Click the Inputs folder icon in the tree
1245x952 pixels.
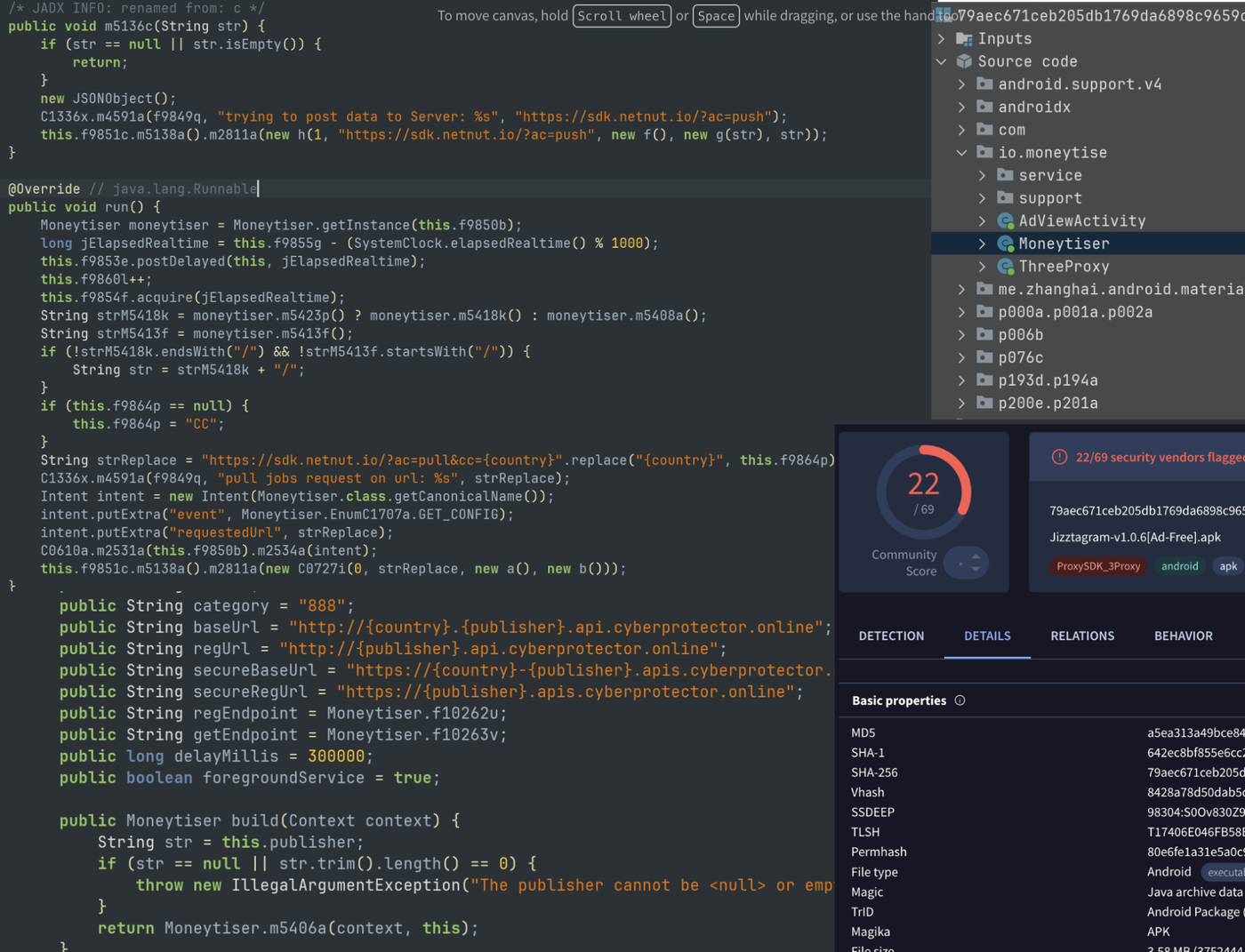(x=964, y=39)
